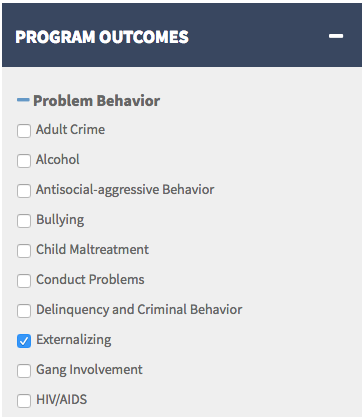Check the Gang Involvement checkbox

tap(24, 371)
